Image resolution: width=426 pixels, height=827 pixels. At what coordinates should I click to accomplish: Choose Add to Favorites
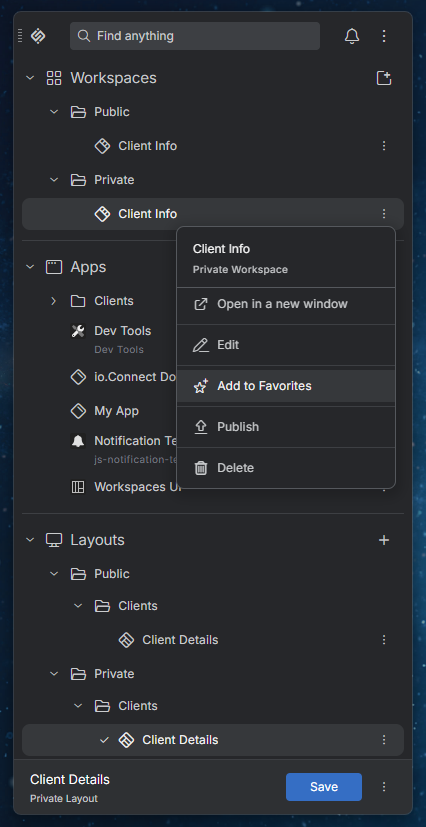(286, 386)
